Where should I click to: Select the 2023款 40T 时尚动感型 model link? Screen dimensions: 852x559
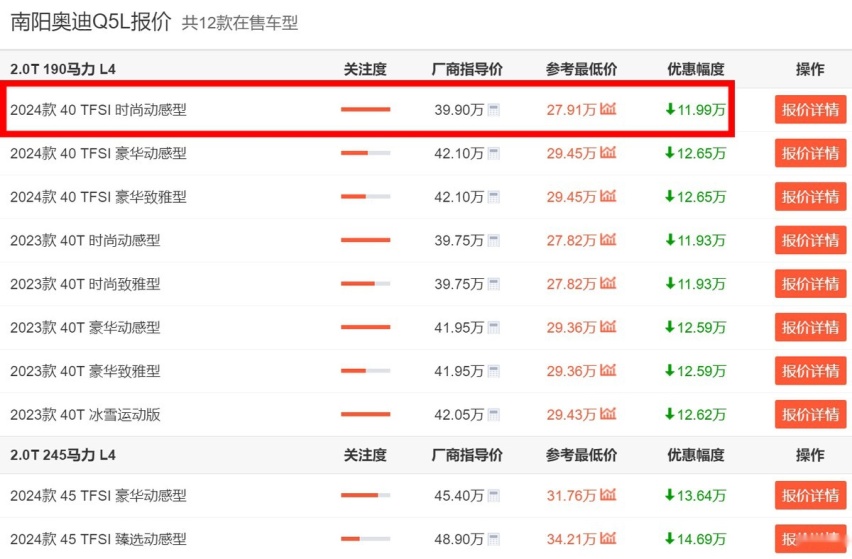coord(85,240)
